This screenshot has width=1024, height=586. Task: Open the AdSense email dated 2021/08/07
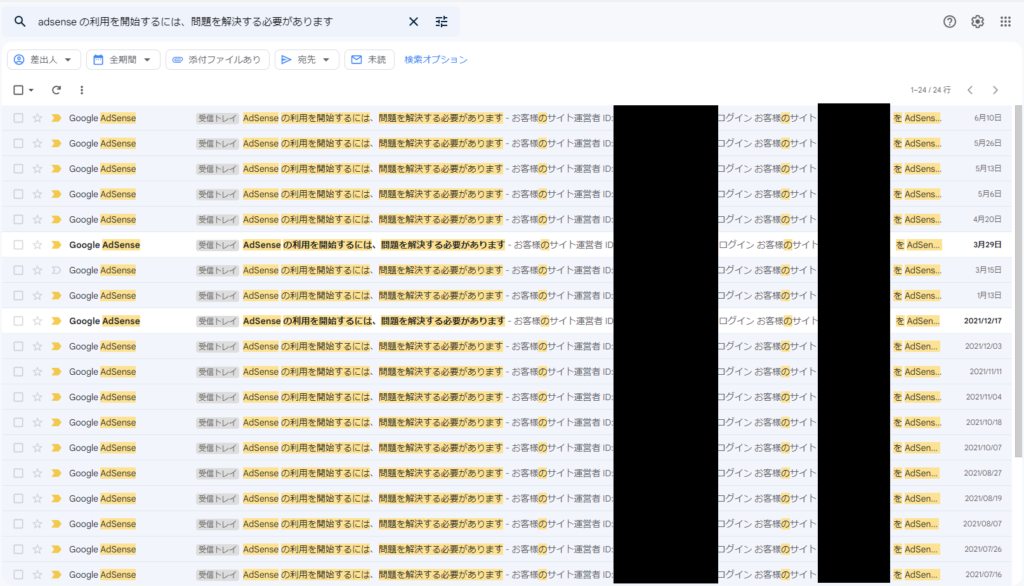click(x=507, y=524)
